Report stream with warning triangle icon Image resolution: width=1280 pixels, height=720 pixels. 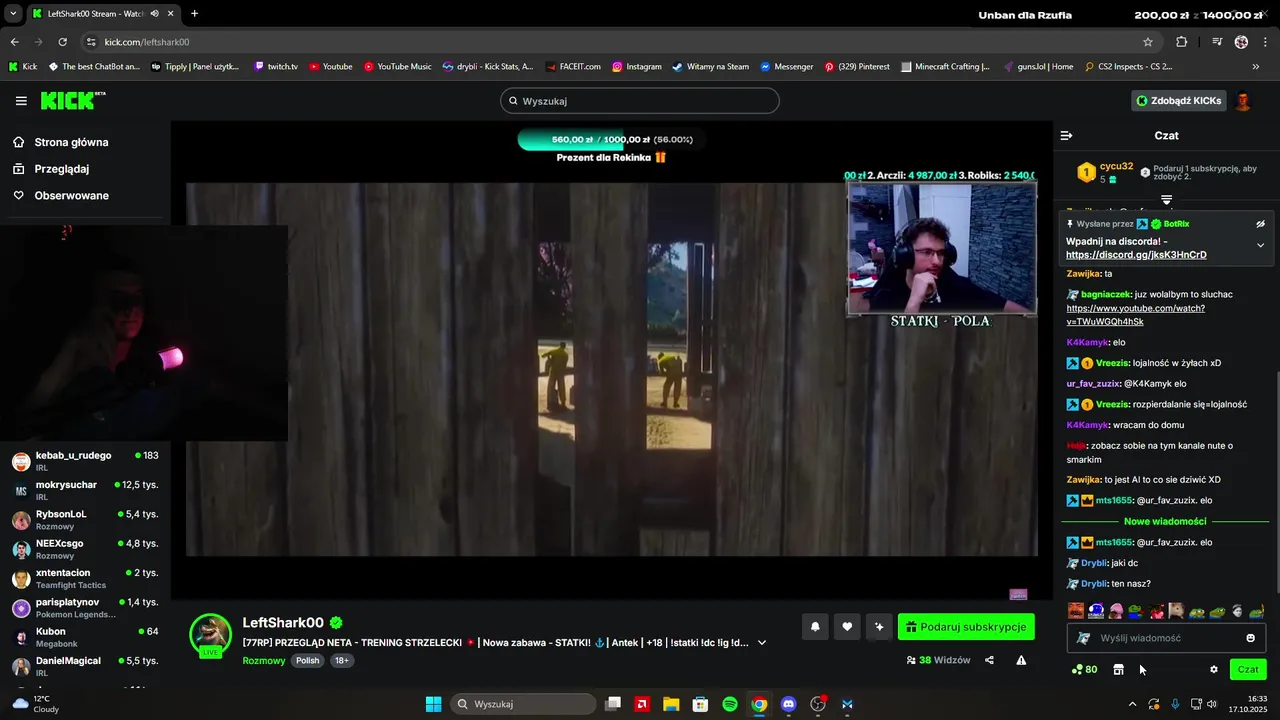[x=1021, y=660]
